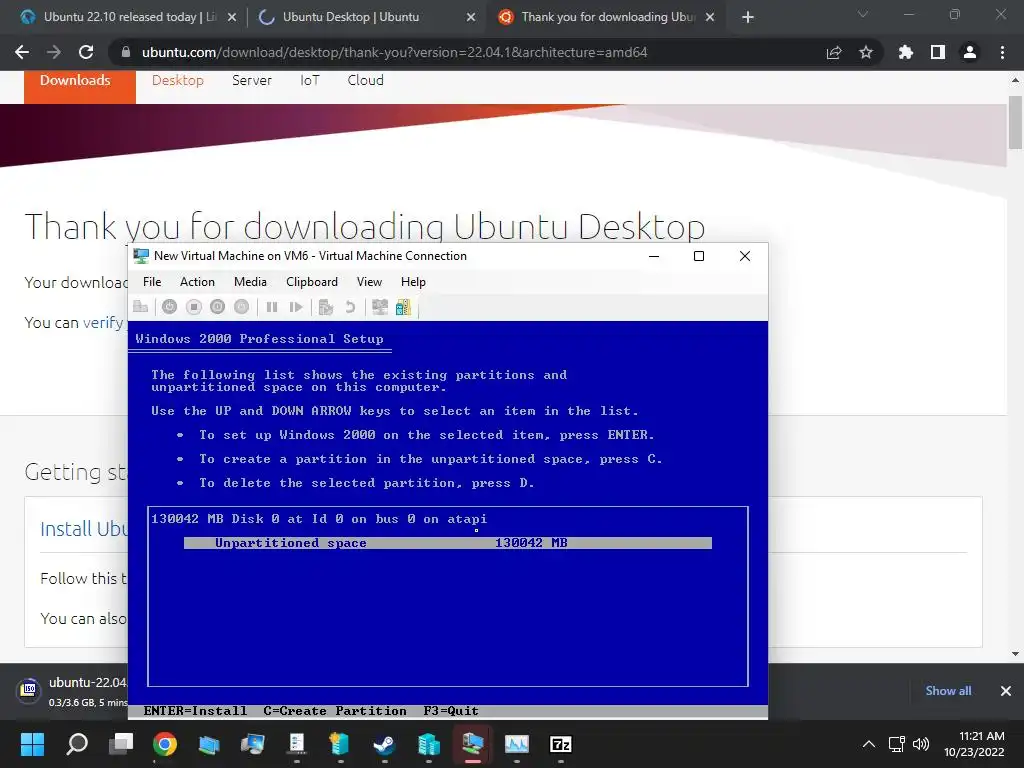The width and height of the screenshot is (1024, 768).
Task: Click the ubuntu.com address bar URL
Action: [394, 52]
